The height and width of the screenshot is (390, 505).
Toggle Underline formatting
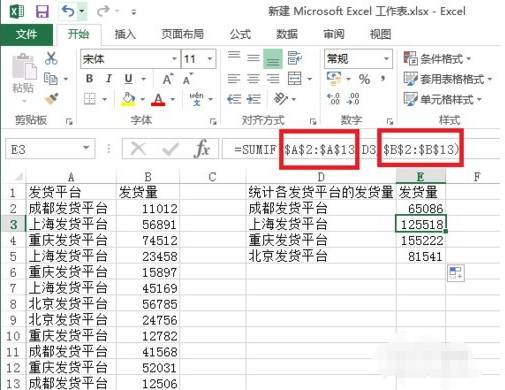(128, 79)
